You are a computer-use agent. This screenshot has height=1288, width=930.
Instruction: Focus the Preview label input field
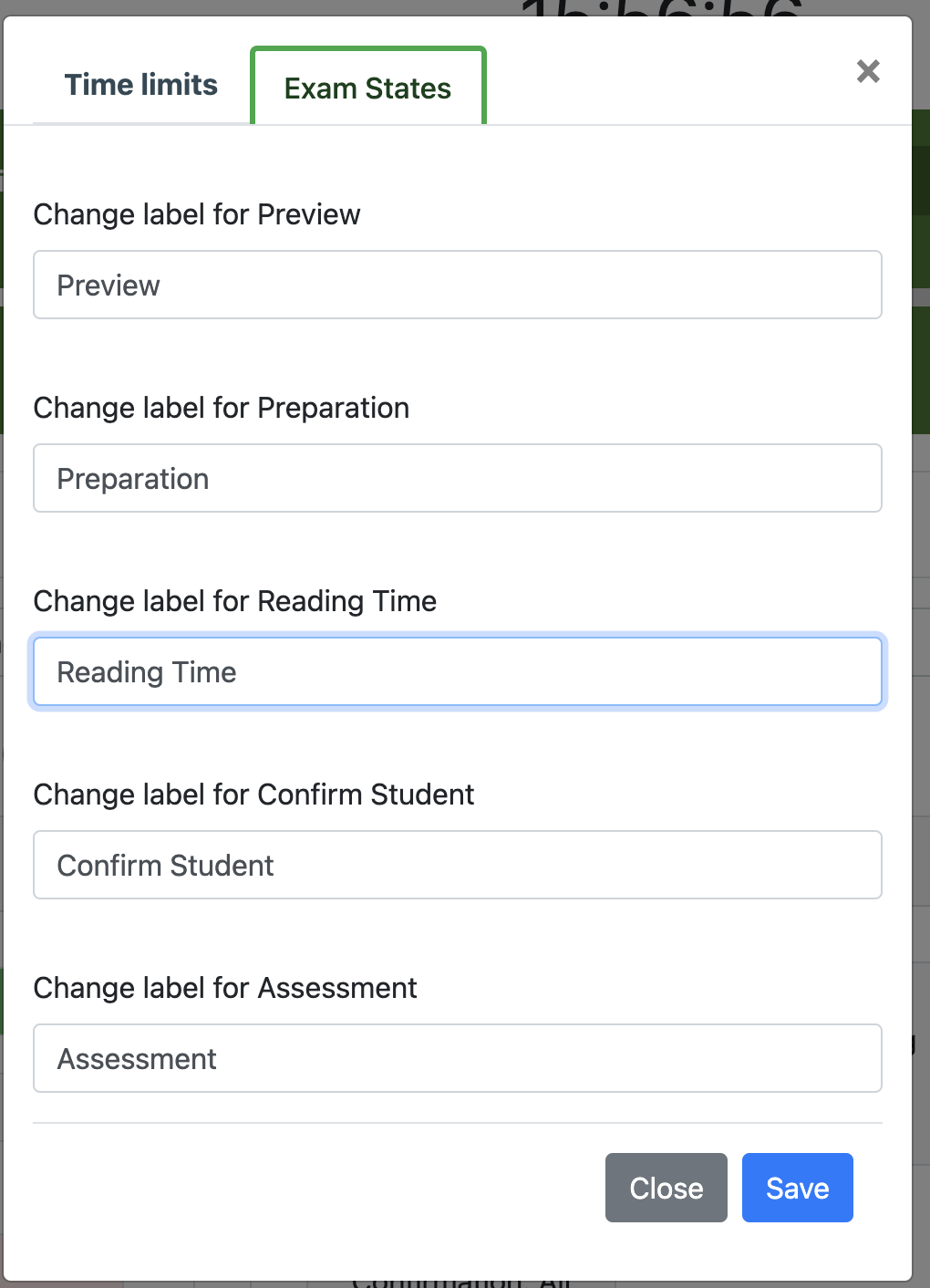(458, 285)
